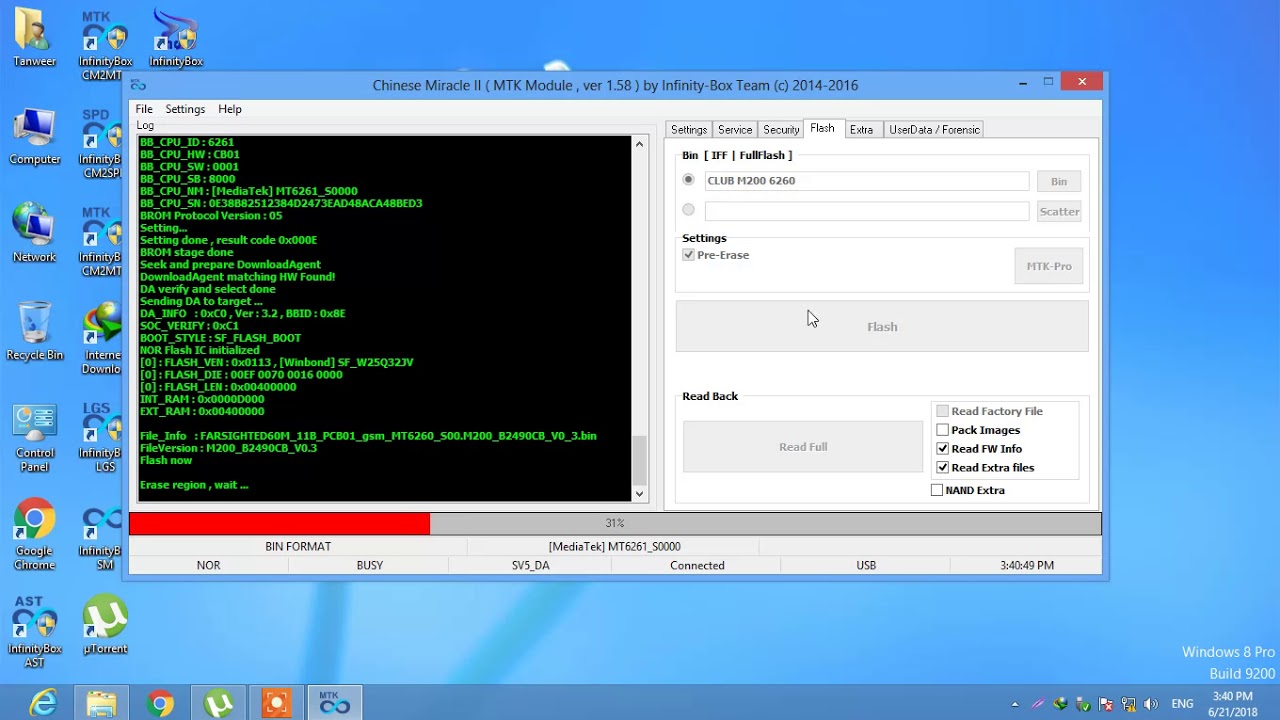Image resolution: width=1280 pixels, height=720 pixels.
Task: Switch to µTorrent in the taskbar
Action: [218, 704]
